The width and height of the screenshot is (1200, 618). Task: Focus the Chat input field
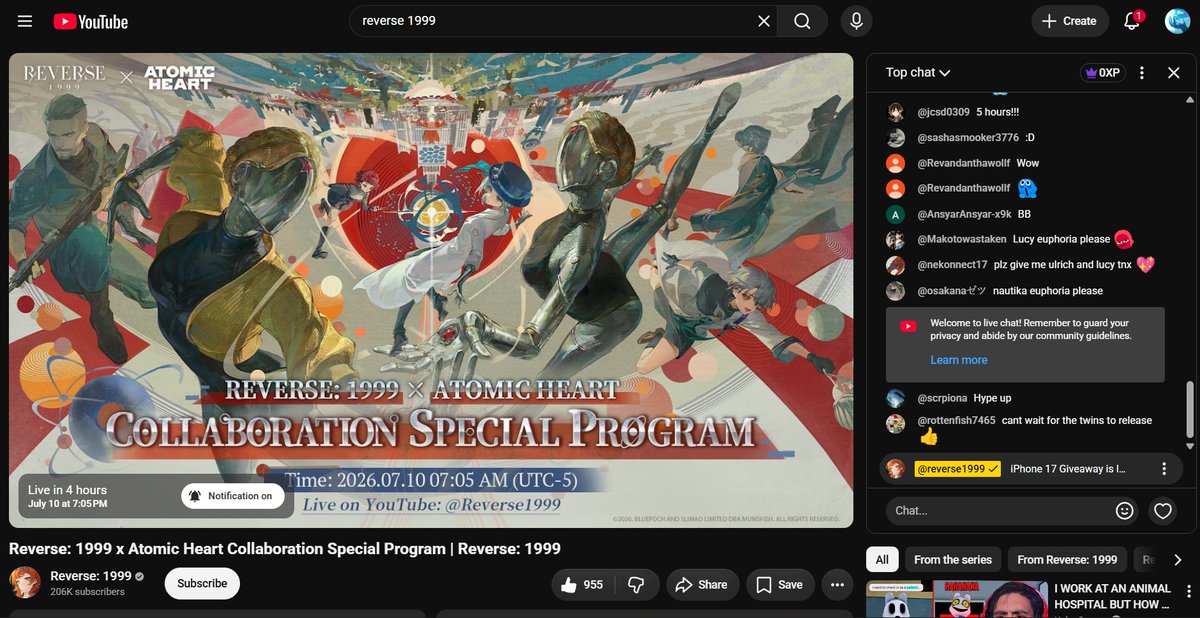(x=1000, y=511)
